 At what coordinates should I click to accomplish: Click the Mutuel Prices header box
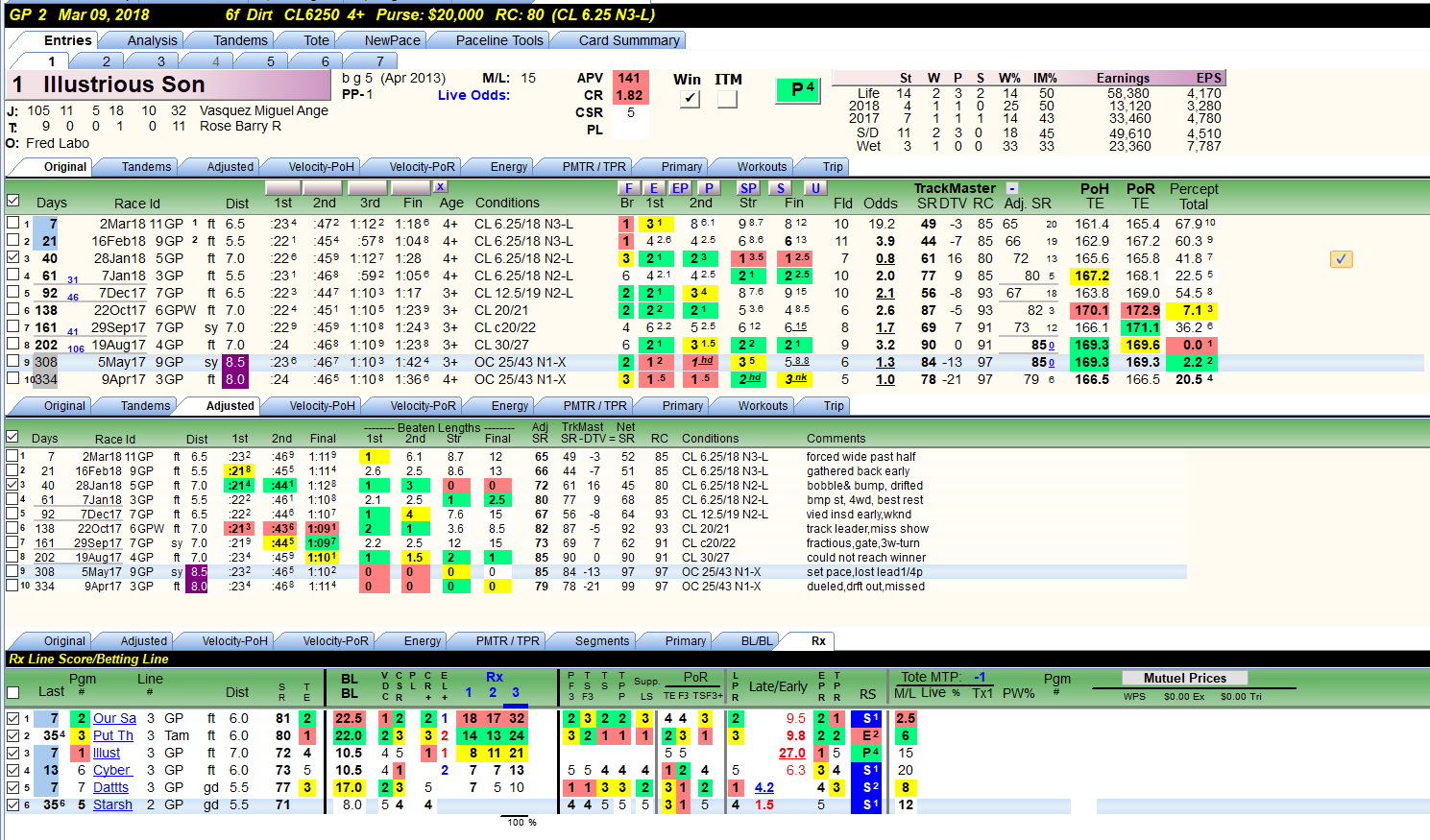click(1185, 678)
